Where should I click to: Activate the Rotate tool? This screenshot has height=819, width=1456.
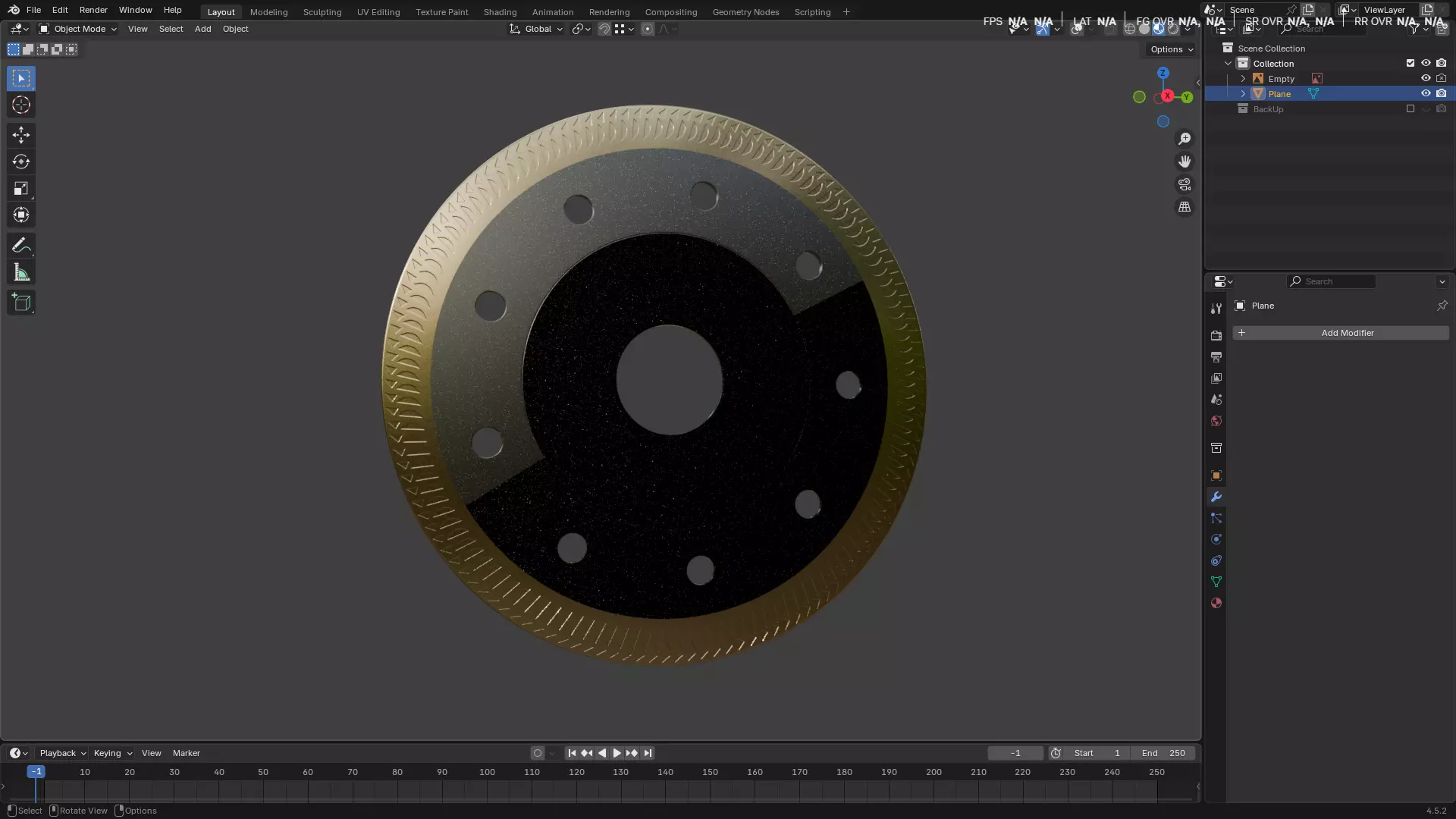tap(21, 162)
